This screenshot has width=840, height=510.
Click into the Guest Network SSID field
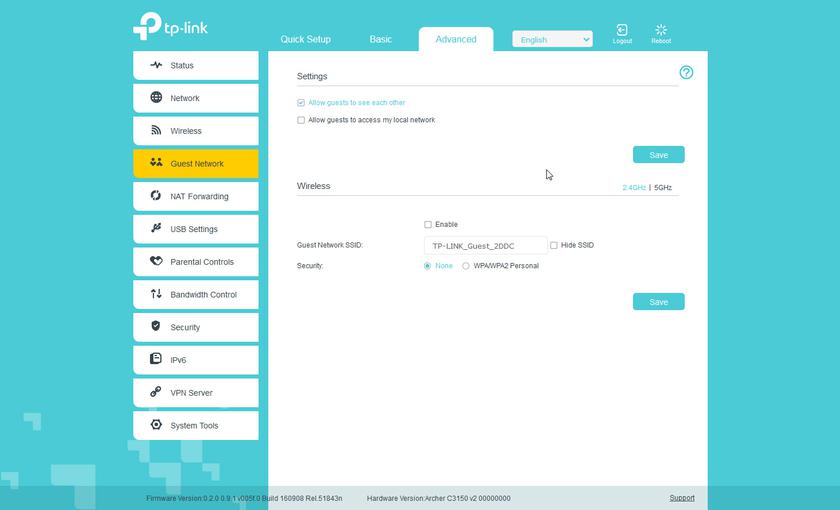click(485, 245)
